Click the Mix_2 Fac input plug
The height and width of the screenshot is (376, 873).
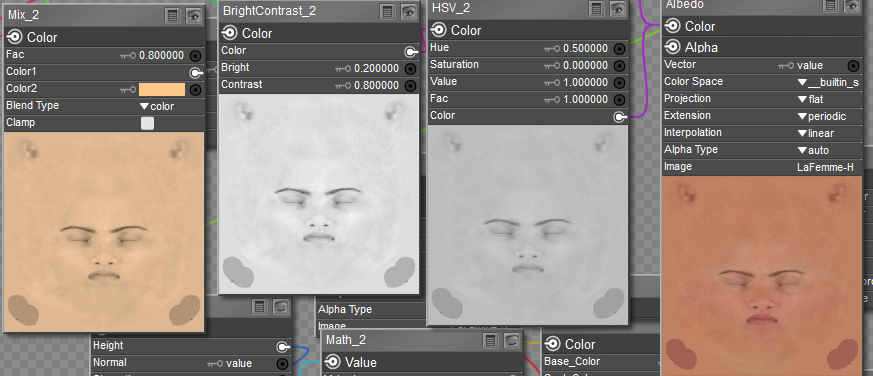coord(195,56)
